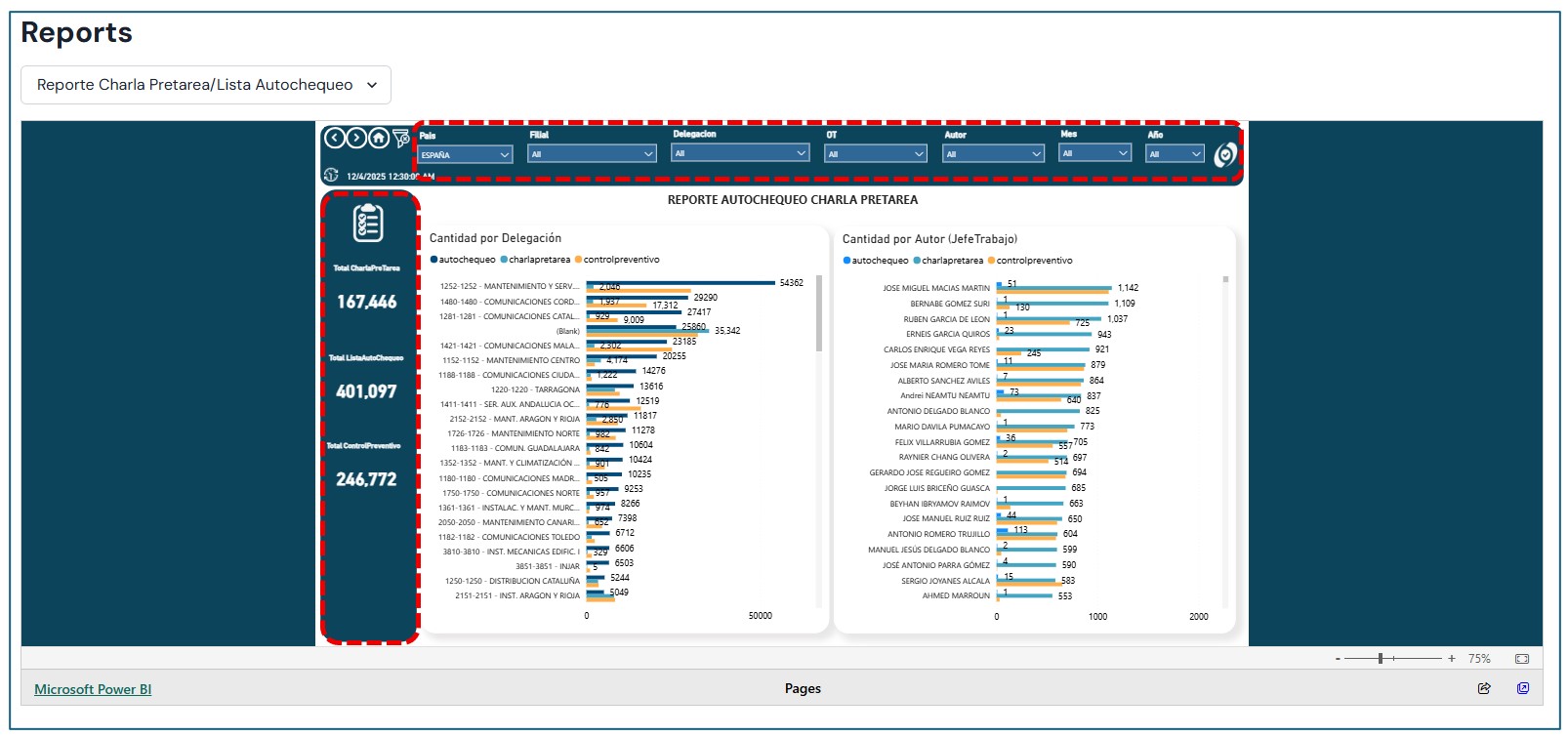Expand the Autor filter dropdown
This screenshot has width=1568, height=736.
click(993, 154)
